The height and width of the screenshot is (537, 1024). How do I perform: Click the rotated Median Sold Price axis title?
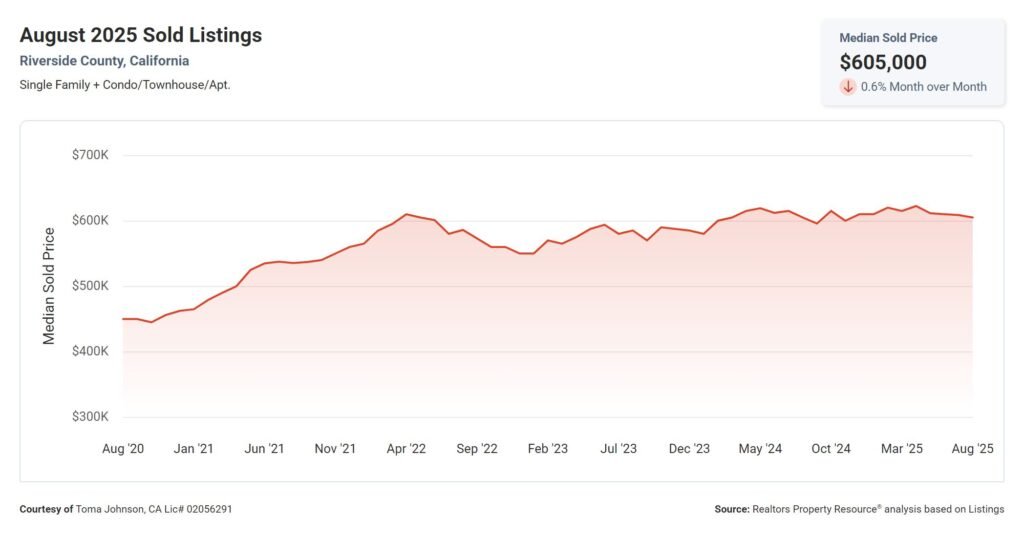tap(49, 286)
